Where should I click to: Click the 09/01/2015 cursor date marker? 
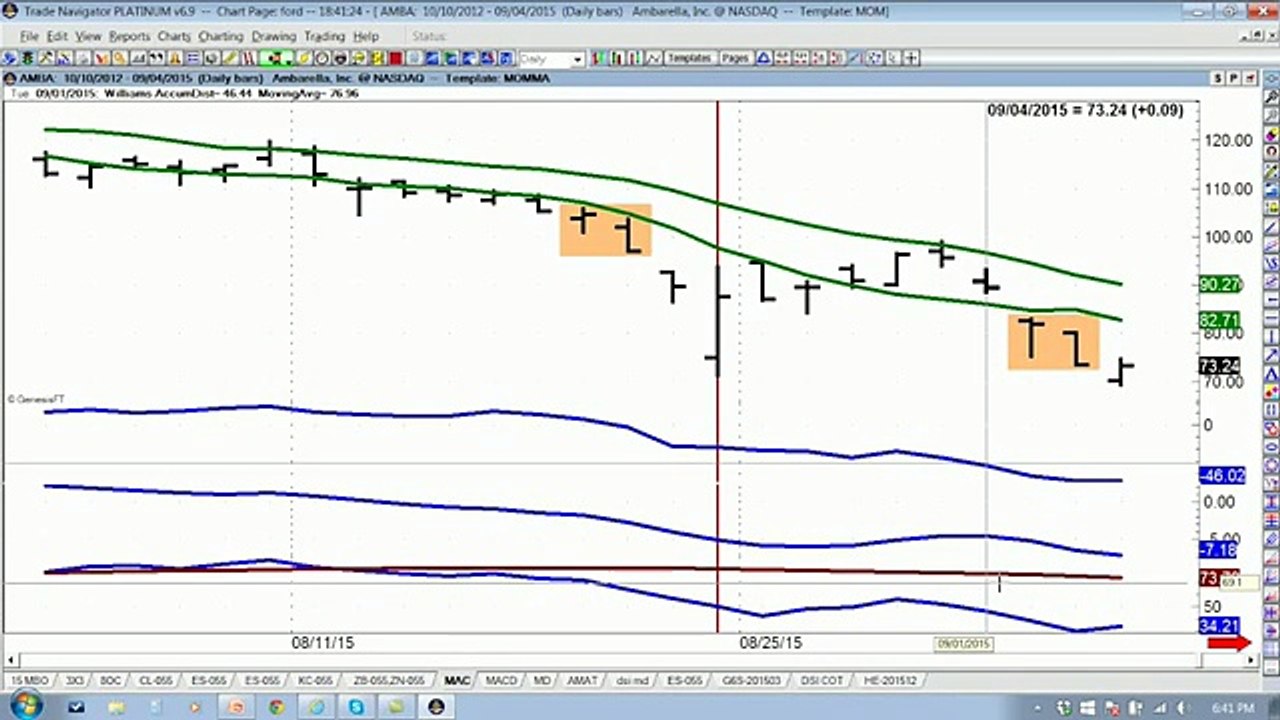963,643
